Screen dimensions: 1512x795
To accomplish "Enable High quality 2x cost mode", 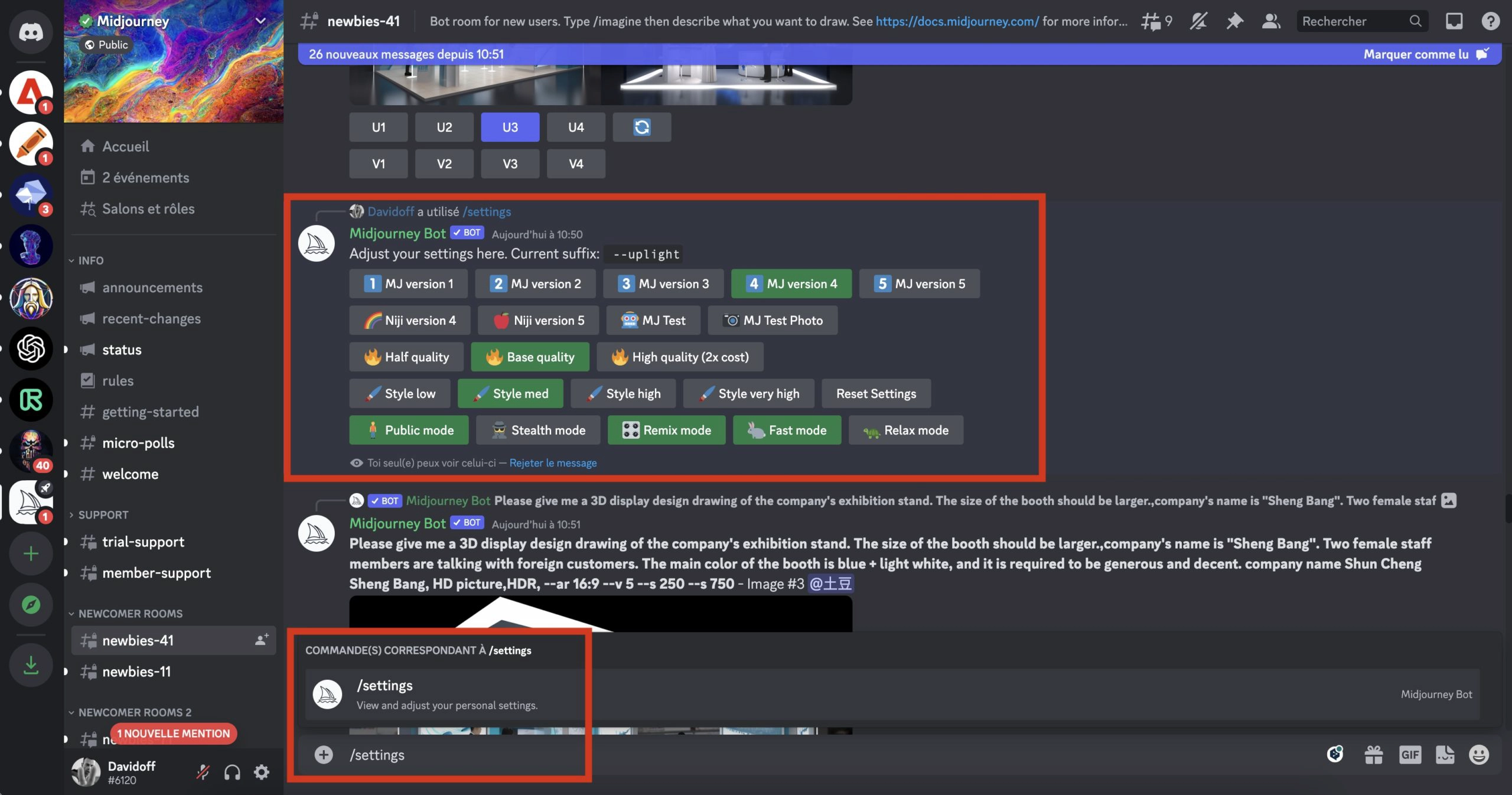I will [680, 356].
